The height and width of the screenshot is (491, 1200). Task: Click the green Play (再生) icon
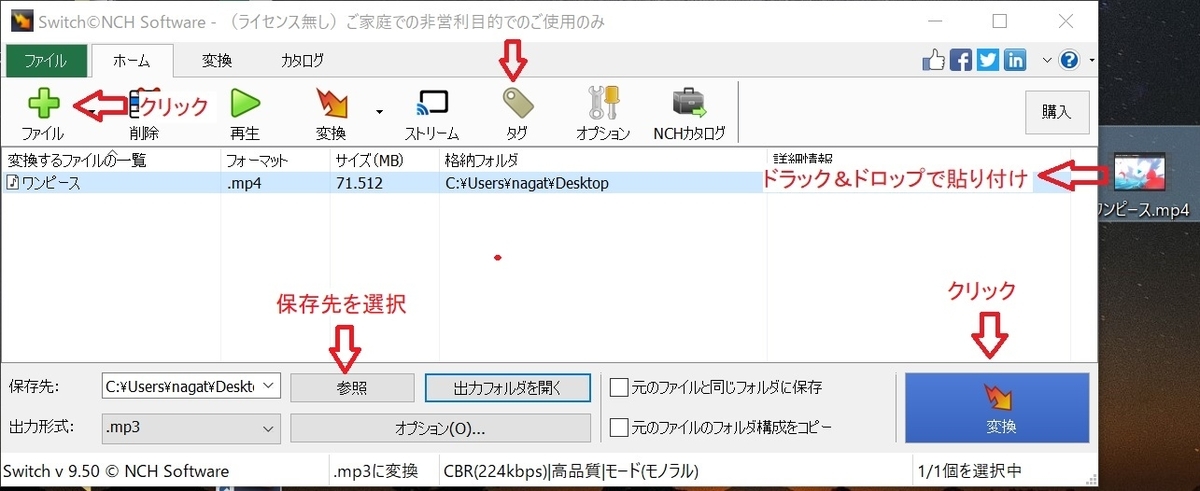[x=245, y=103]
